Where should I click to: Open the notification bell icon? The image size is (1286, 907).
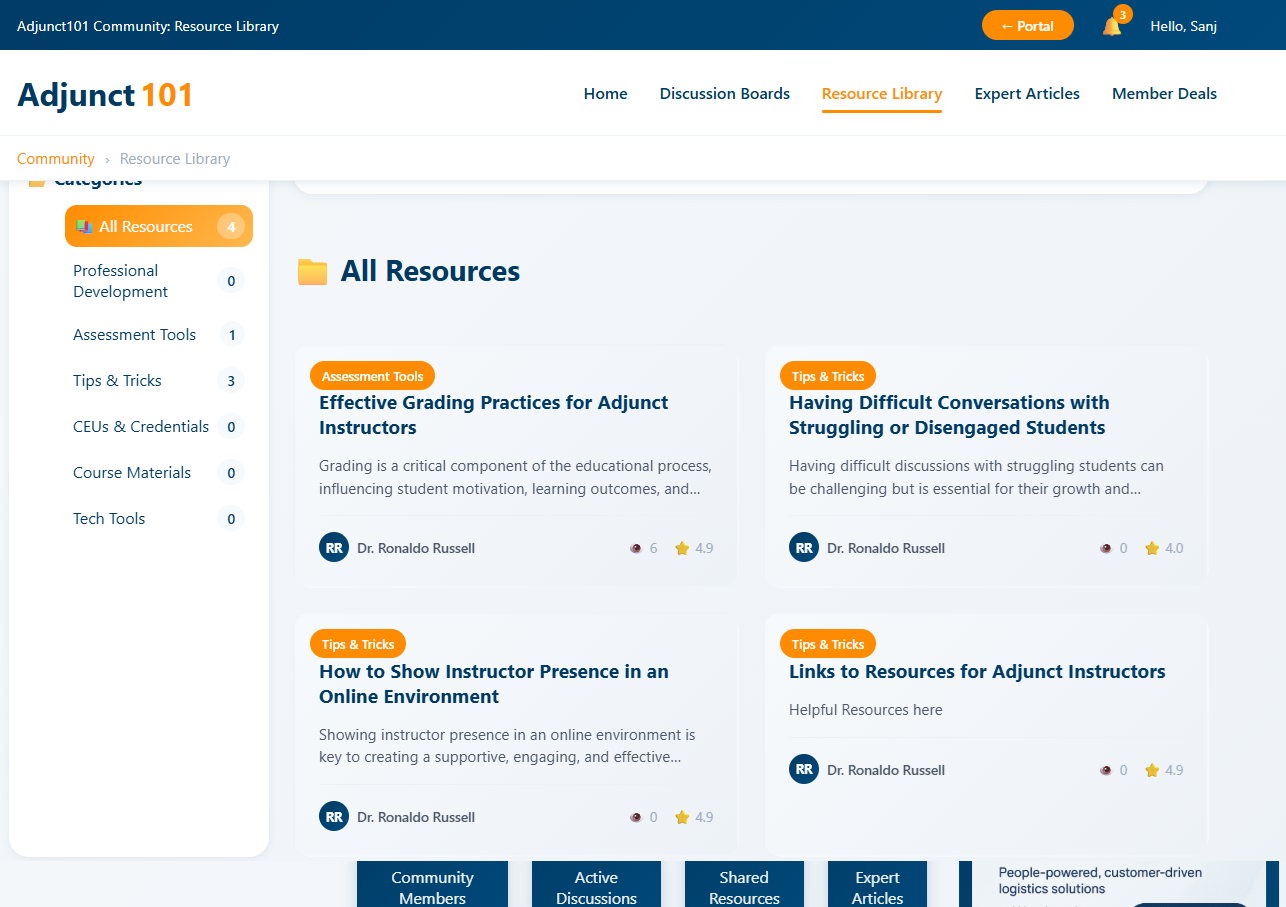[1113, 25]
